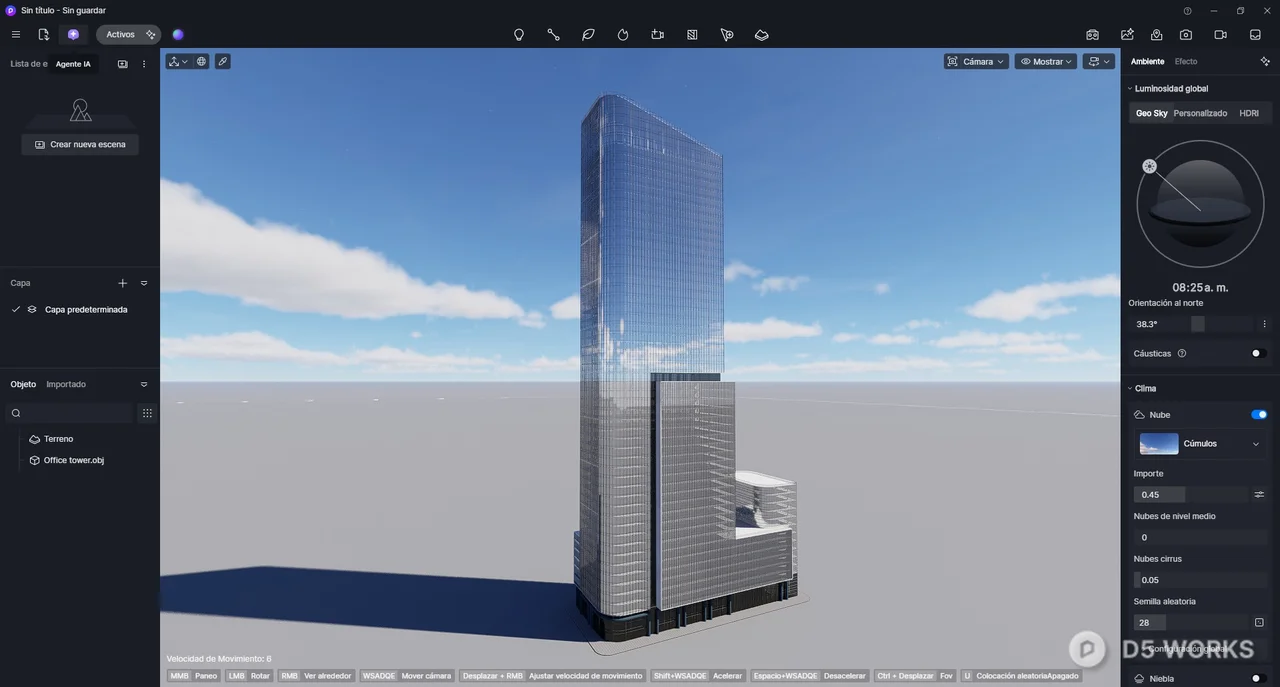The width and height of the screenshot is (1280, 687).
Task: Select the cursor placement tool icon
Action: click(x=727, y=34)
